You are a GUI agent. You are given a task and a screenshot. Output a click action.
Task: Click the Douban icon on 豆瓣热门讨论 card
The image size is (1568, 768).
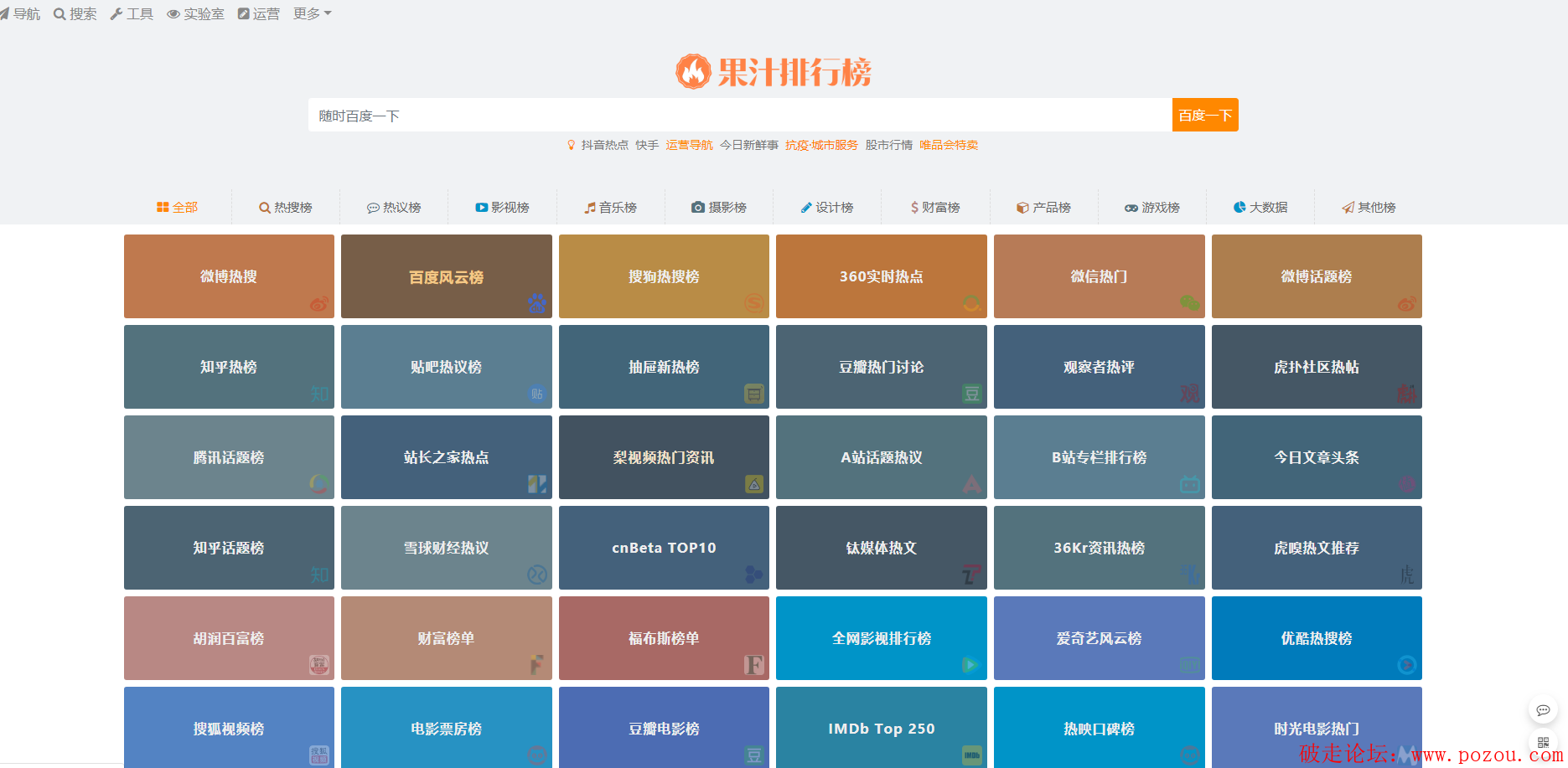coord(972,394)
